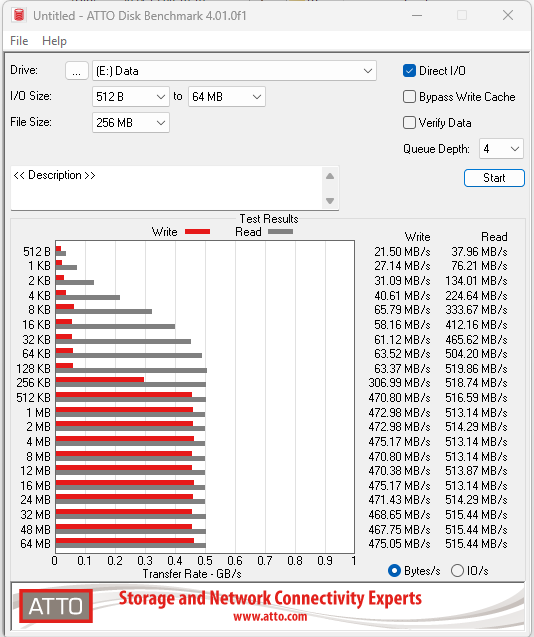Click the drive browse ellipsis button
The height and width of the screenshot is (637, 534).
click(76, 71)
